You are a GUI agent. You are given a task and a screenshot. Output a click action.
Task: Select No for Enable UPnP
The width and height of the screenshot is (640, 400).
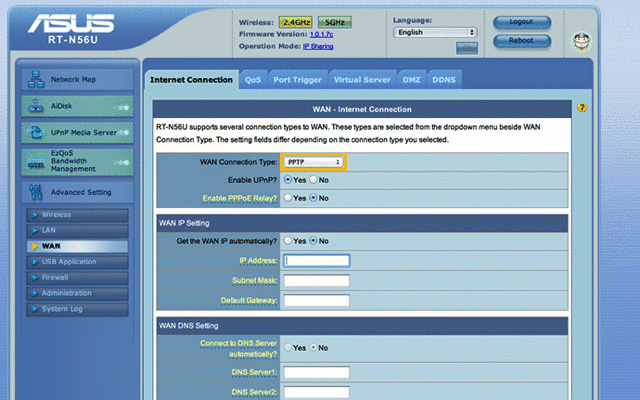pyautogui.click(x=313, y=180)
